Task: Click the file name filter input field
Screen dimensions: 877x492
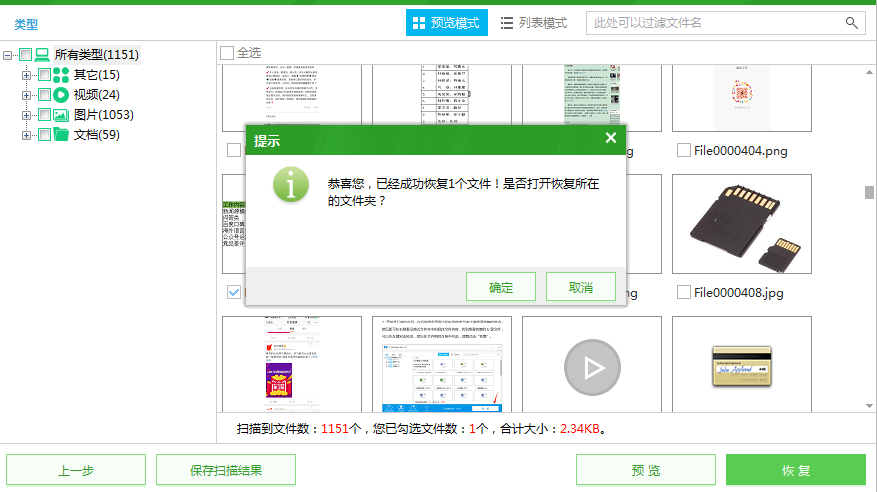Action: 715,23
